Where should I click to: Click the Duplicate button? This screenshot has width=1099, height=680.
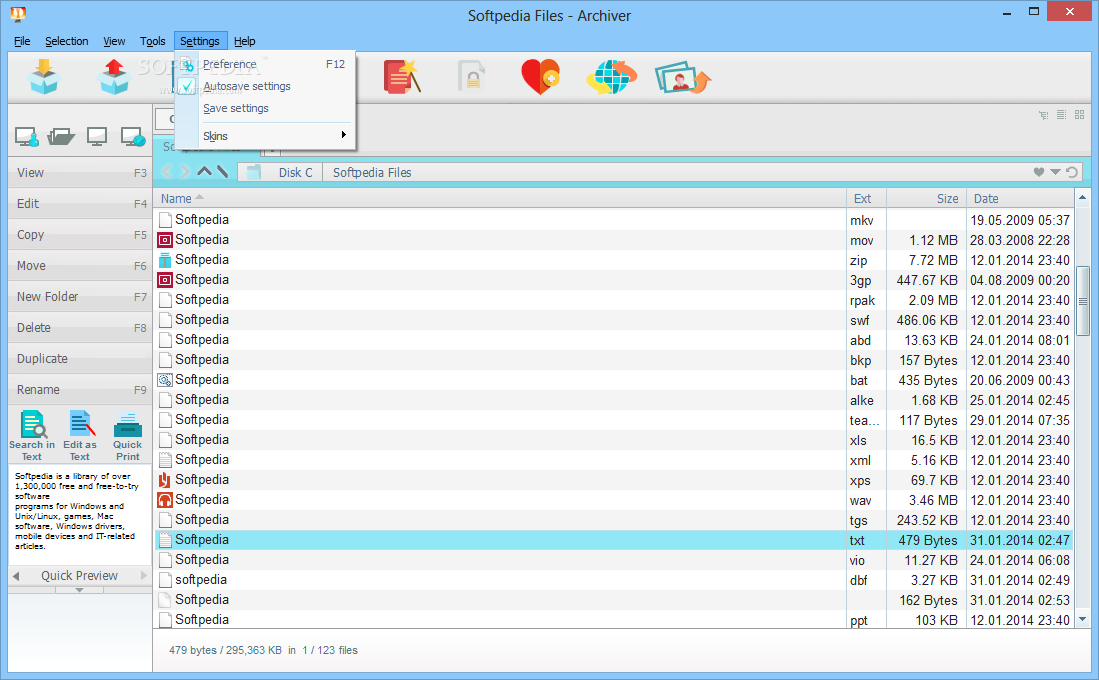tap(80, 358)
